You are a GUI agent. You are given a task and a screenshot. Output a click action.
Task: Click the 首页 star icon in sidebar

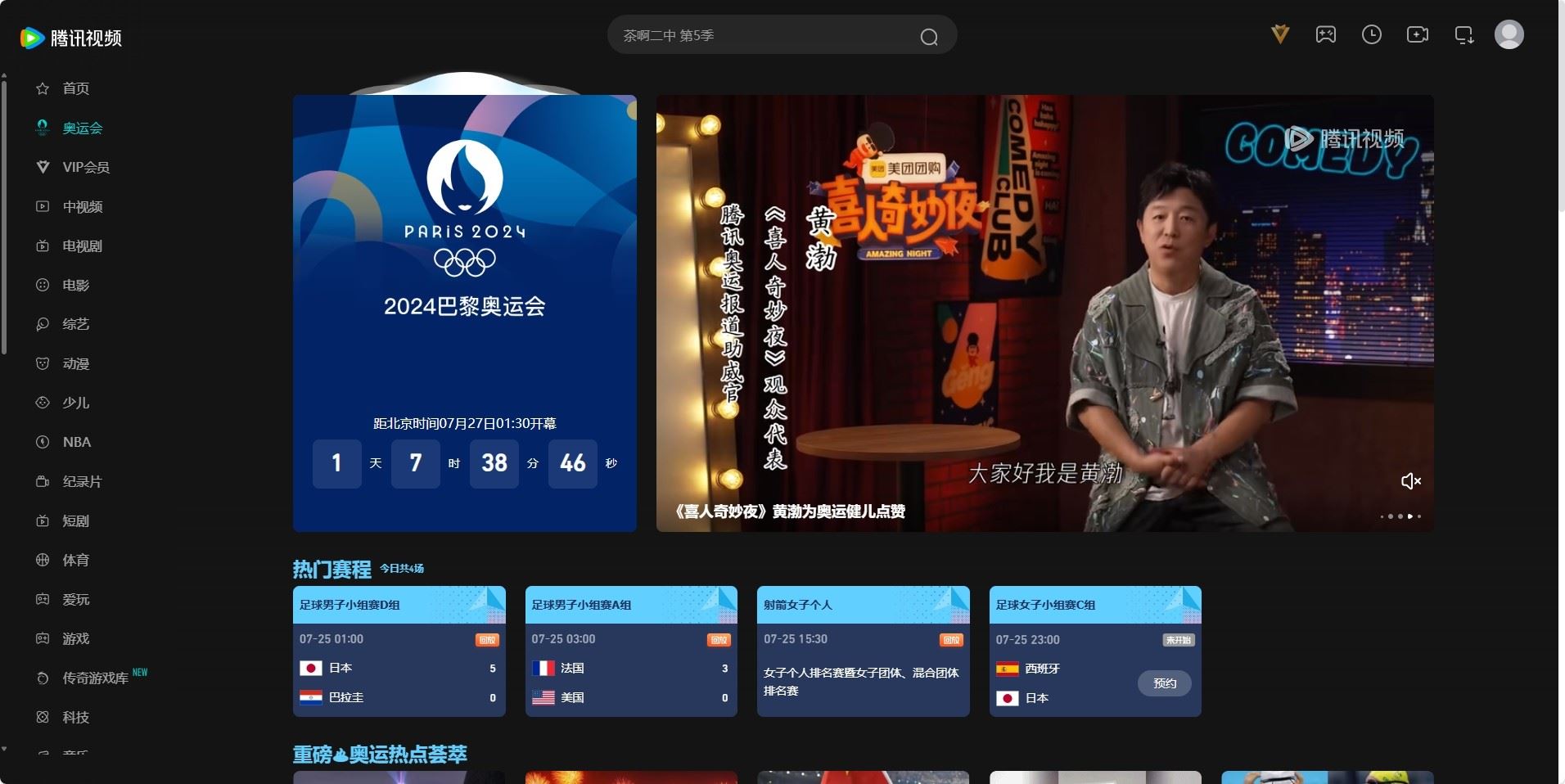pyautogui.click(x=43, y=88)
